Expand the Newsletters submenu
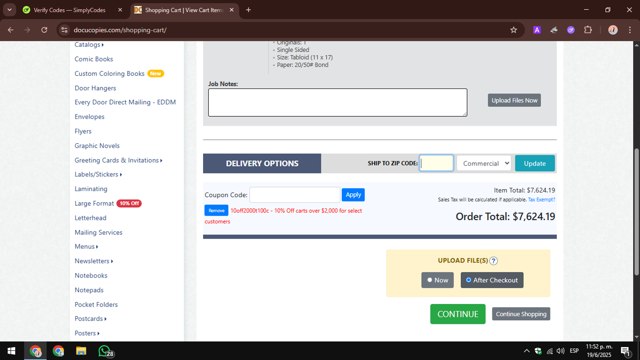The width and height of the screenshot is (640, 360). coord(93,261)
